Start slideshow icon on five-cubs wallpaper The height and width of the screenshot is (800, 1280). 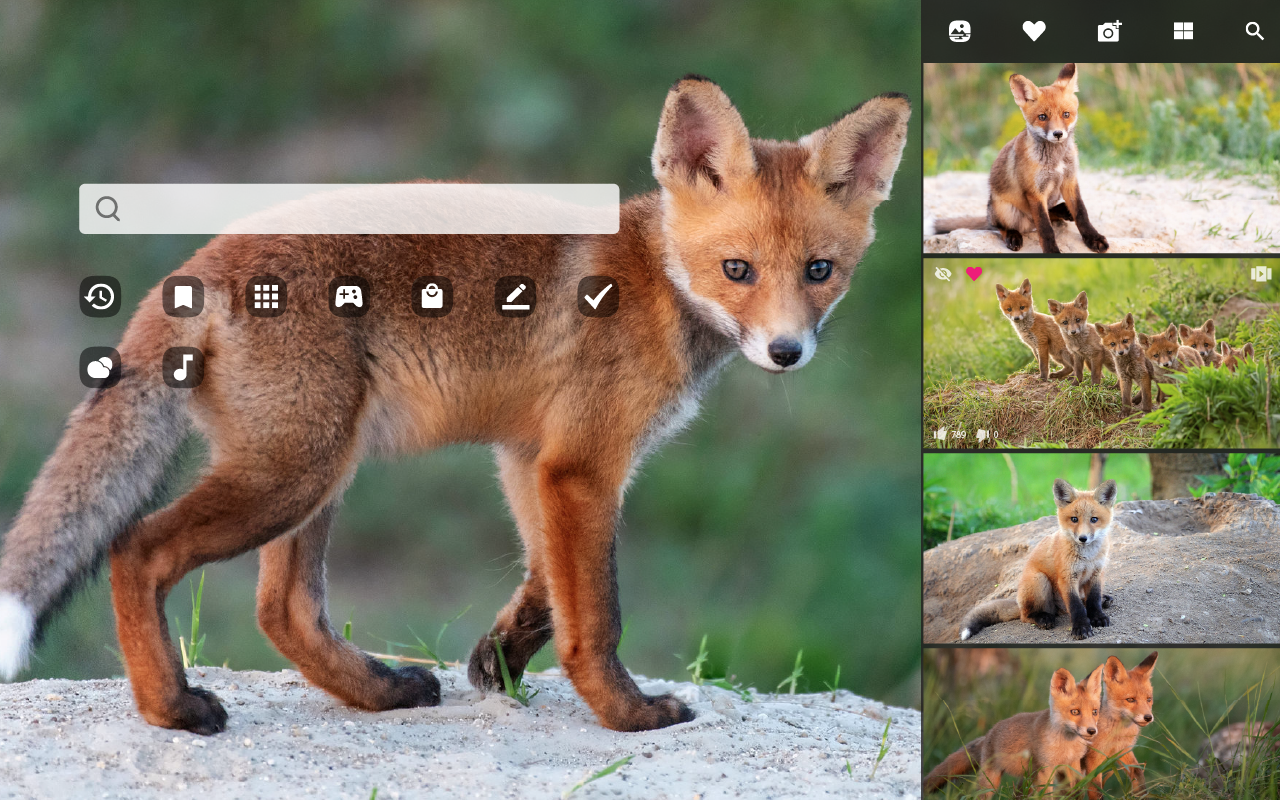click(1261, 274)
